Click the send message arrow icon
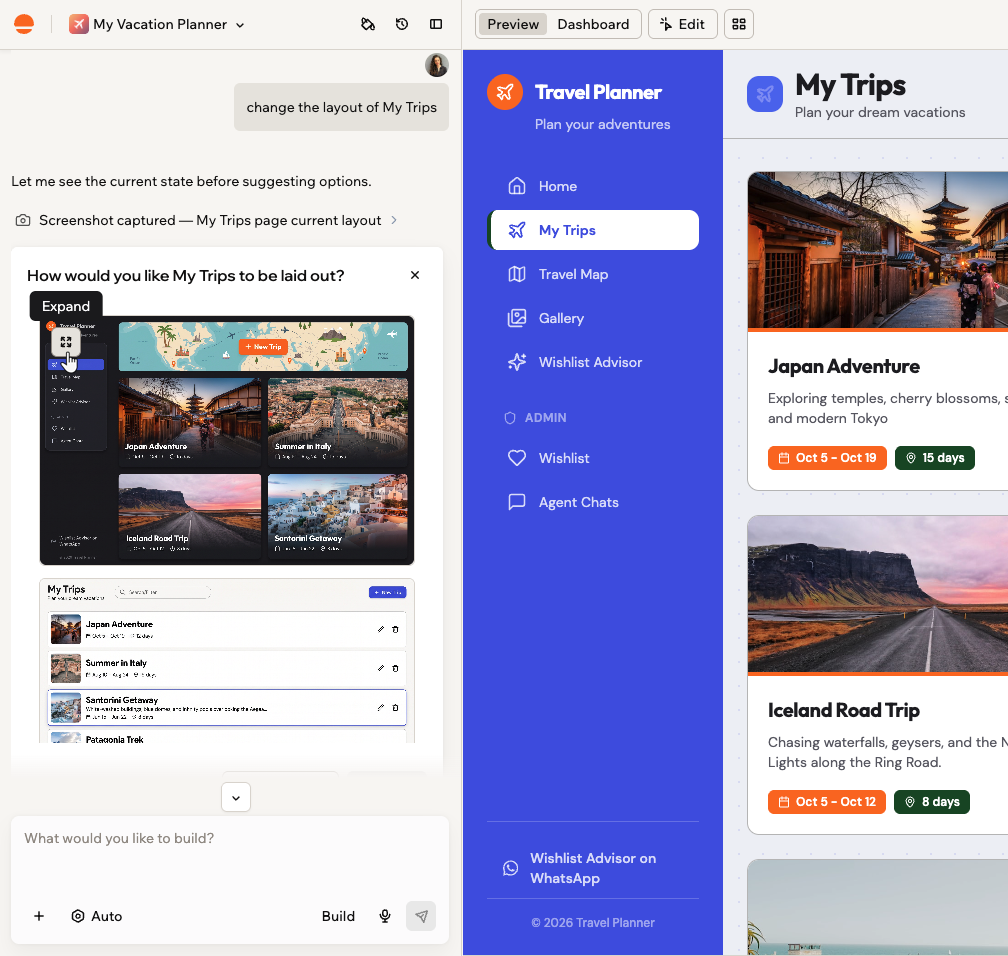The height and width of the screenshot is (956, 1008). pyautogui.click(x=421, y=916)
